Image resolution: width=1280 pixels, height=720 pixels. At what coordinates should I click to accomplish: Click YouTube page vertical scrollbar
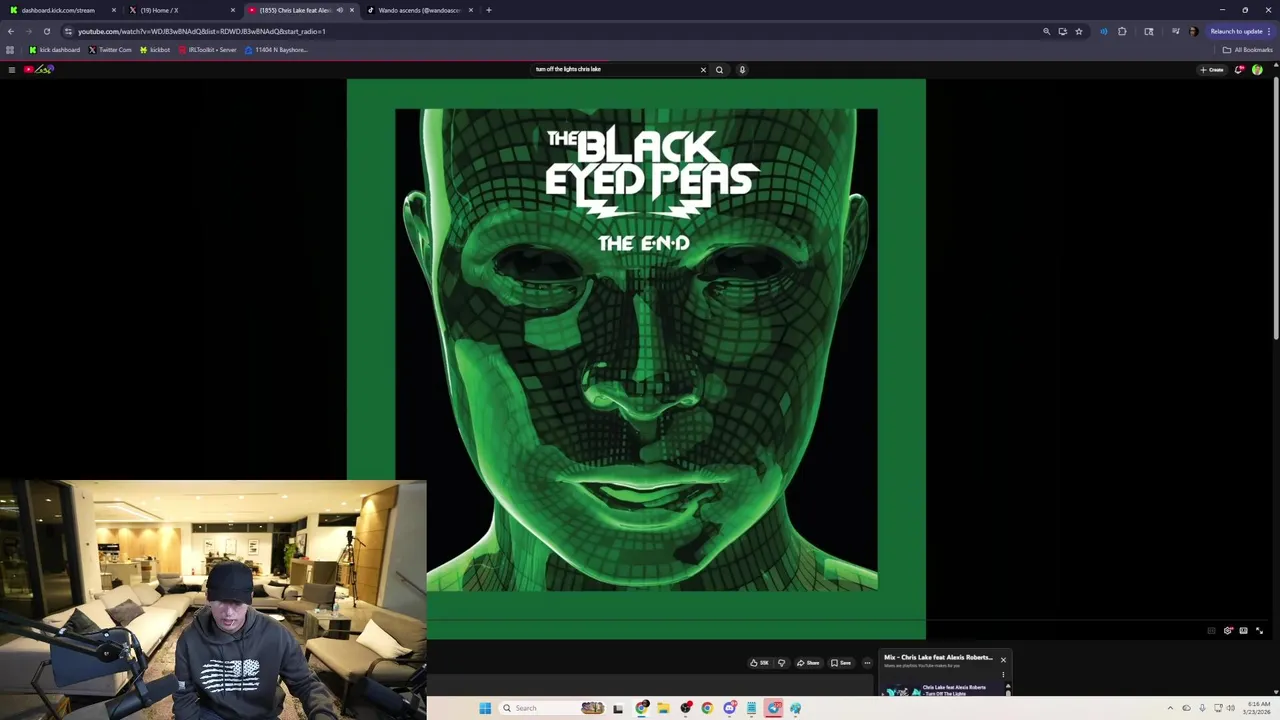1276,210
